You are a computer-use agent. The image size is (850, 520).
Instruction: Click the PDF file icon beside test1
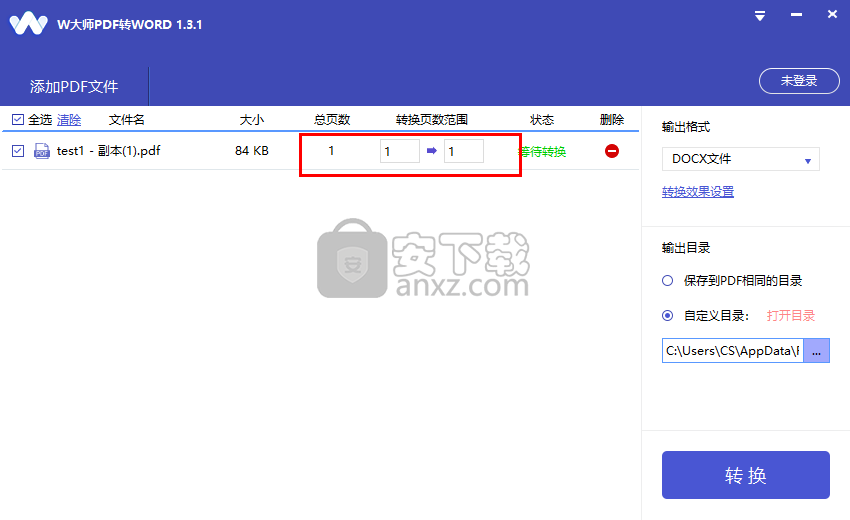(x=42, y=151)
